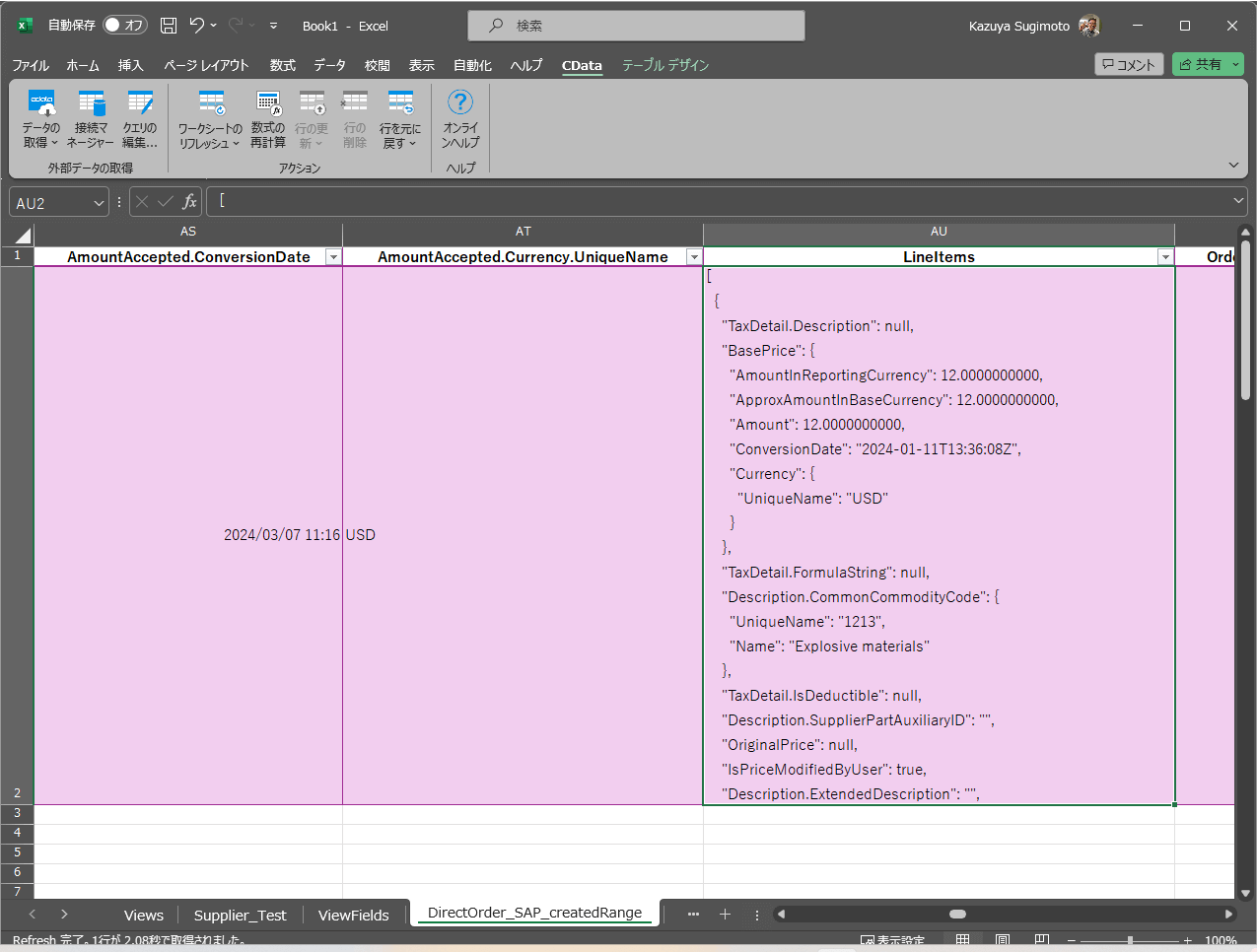Switch to Page Break Preview in status bar

(1042, 940)
